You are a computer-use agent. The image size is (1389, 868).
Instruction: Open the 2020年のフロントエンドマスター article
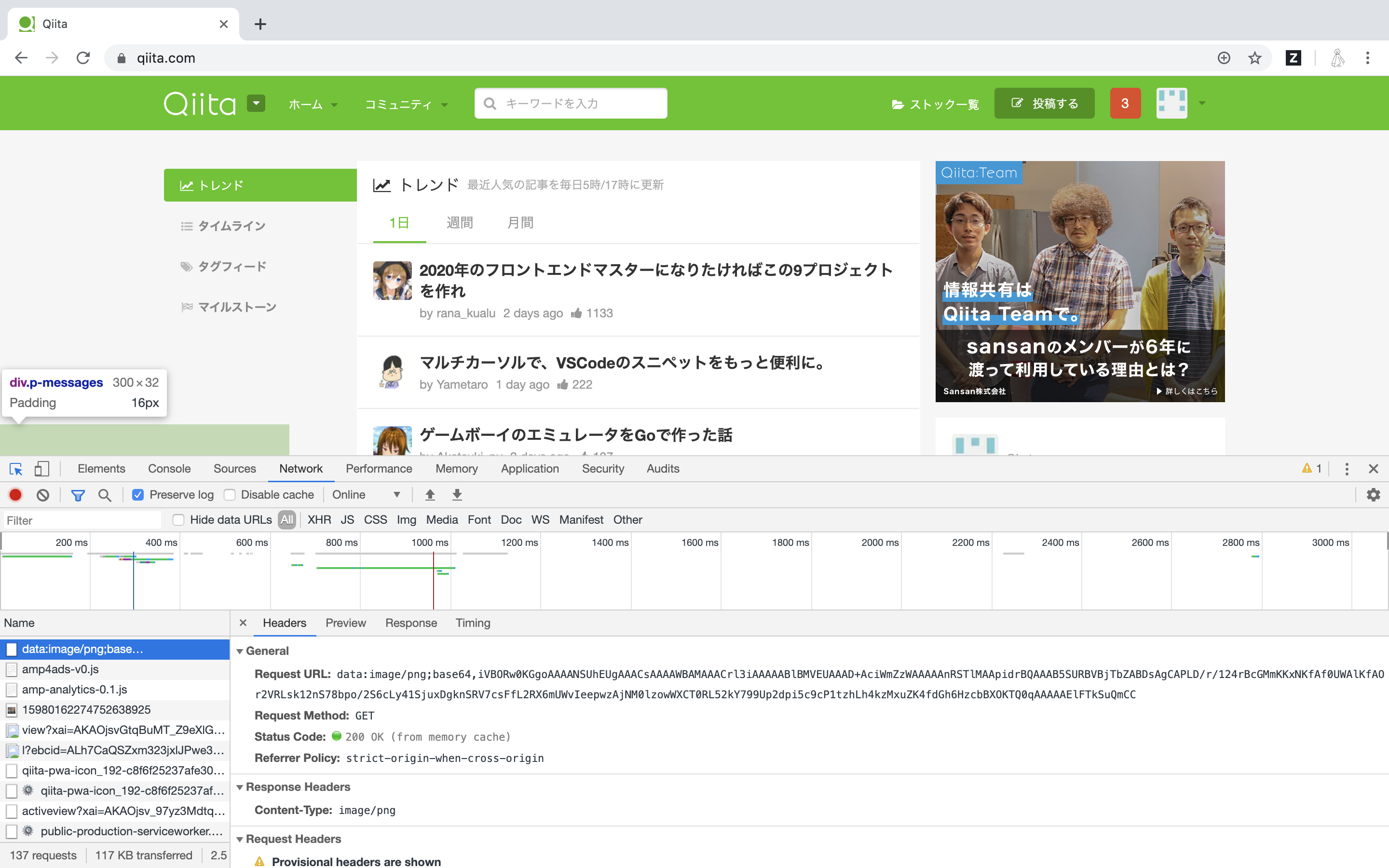click(x=655, y=280)
